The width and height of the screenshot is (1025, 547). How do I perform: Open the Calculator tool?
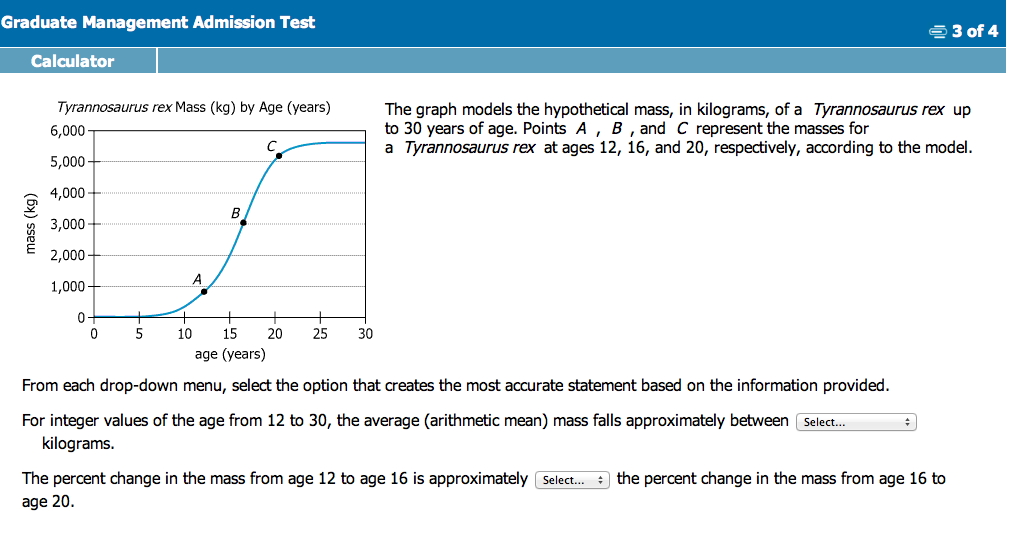pyautogui.click(x=72, y=61)
